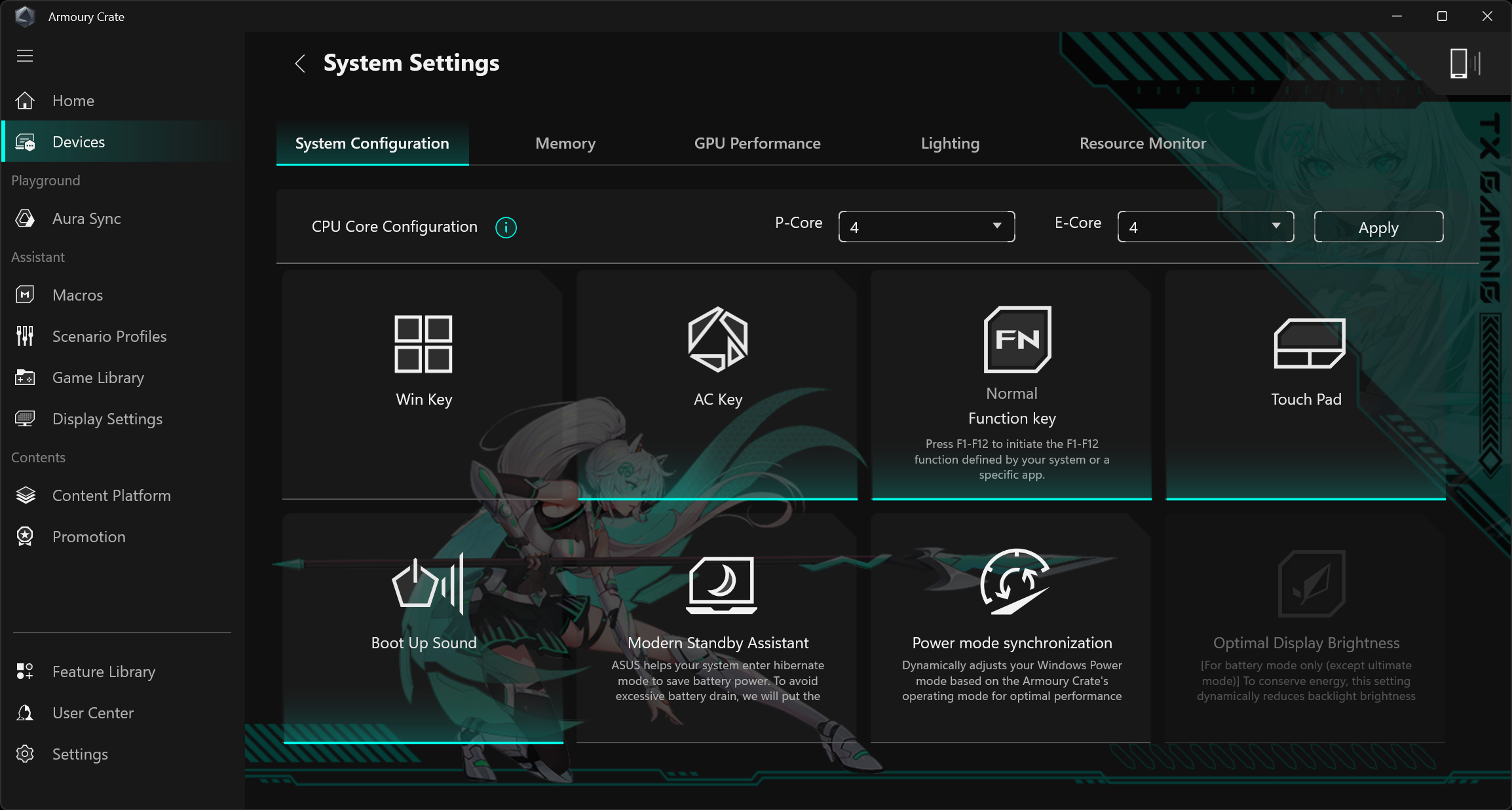Toggle the Touch Pad tile
The height and width of the screenshot is (810, 1512).
tap(1306, 384)
